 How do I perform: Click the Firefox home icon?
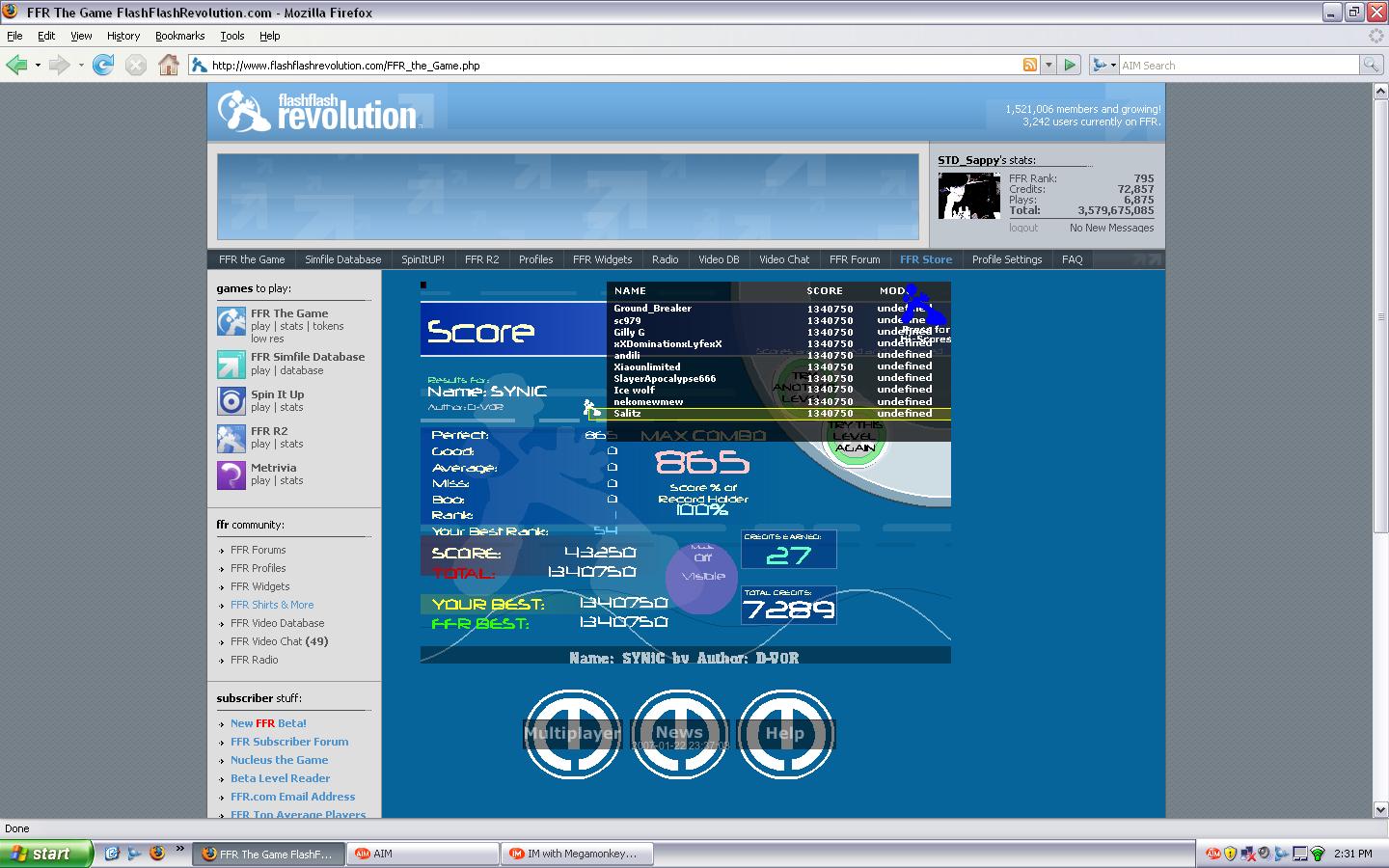tap(169, 65)
